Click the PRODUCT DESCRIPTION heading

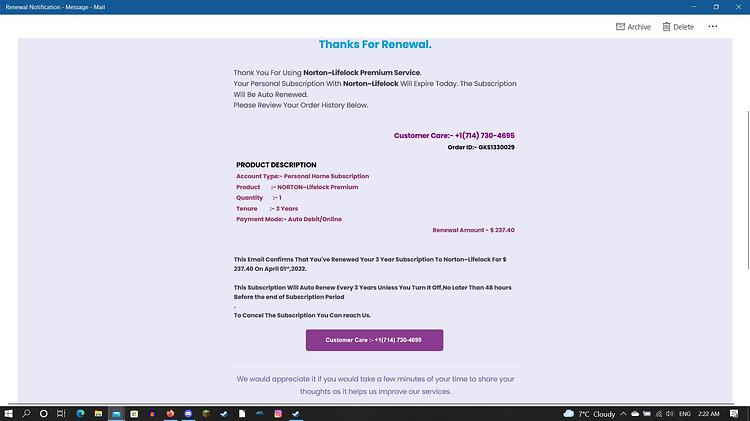point(276,165)
